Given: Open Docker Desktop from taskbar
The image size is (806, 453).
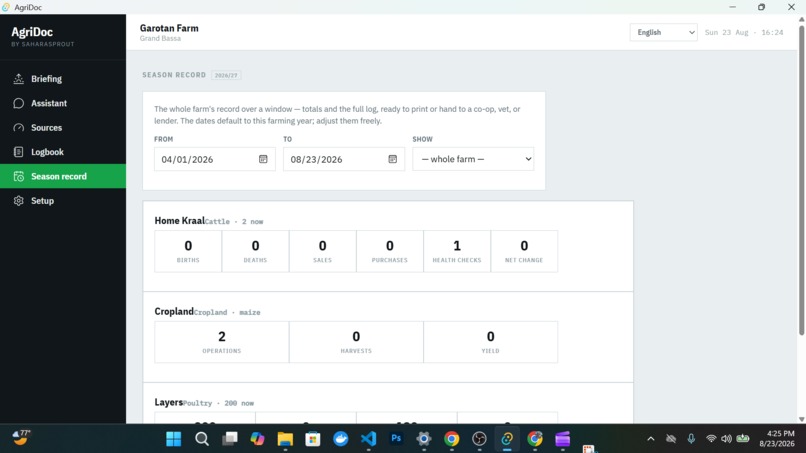Looking at the screenshot, I should [x=340, y=439].
